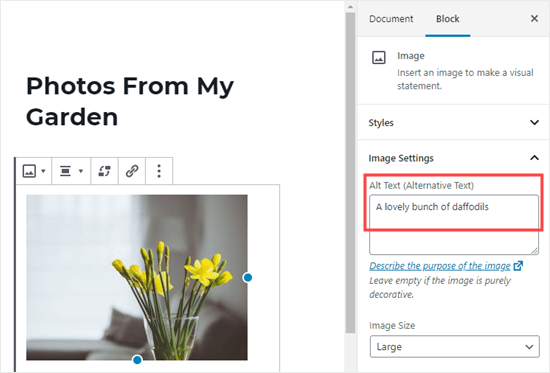Click the external link icon after describe link
This screenshot has height=373, width=550.
click(x=518, y=266)
